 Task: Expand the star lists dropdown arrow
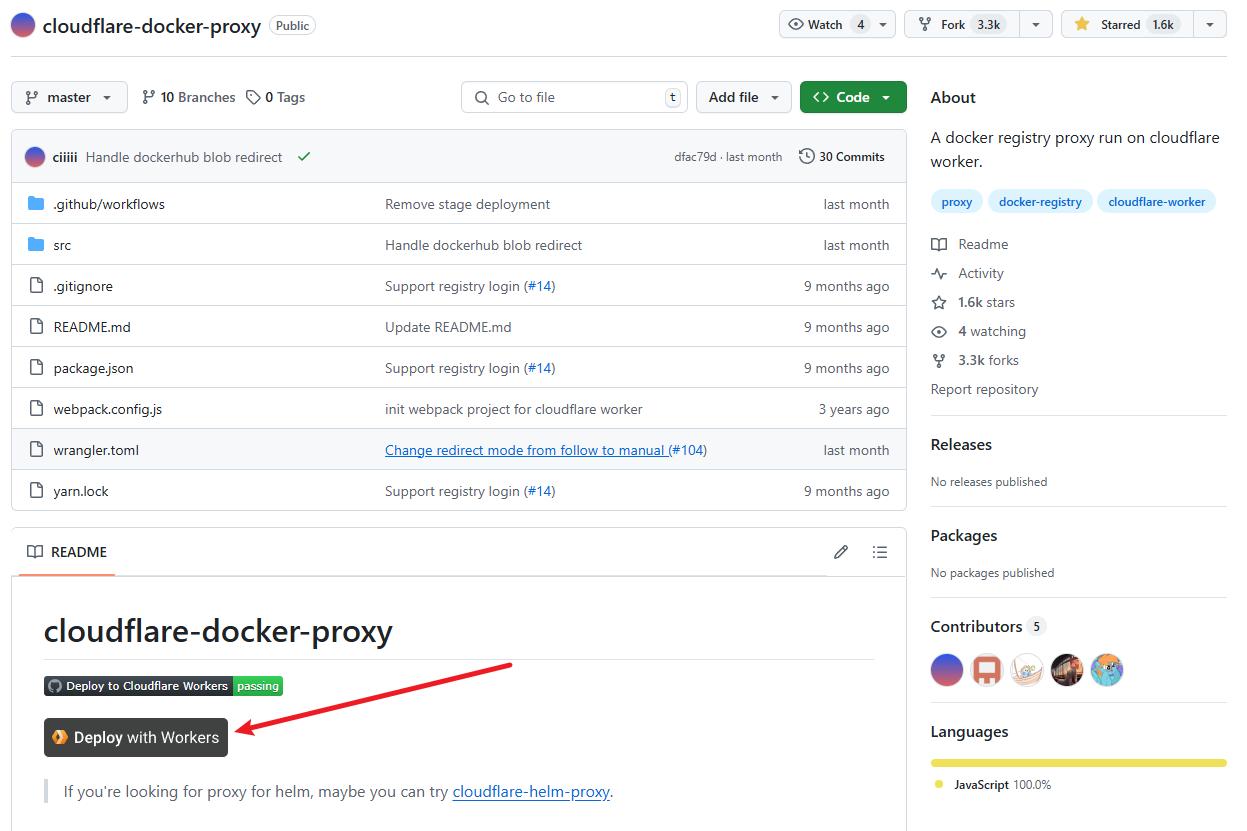point(1210,25)
